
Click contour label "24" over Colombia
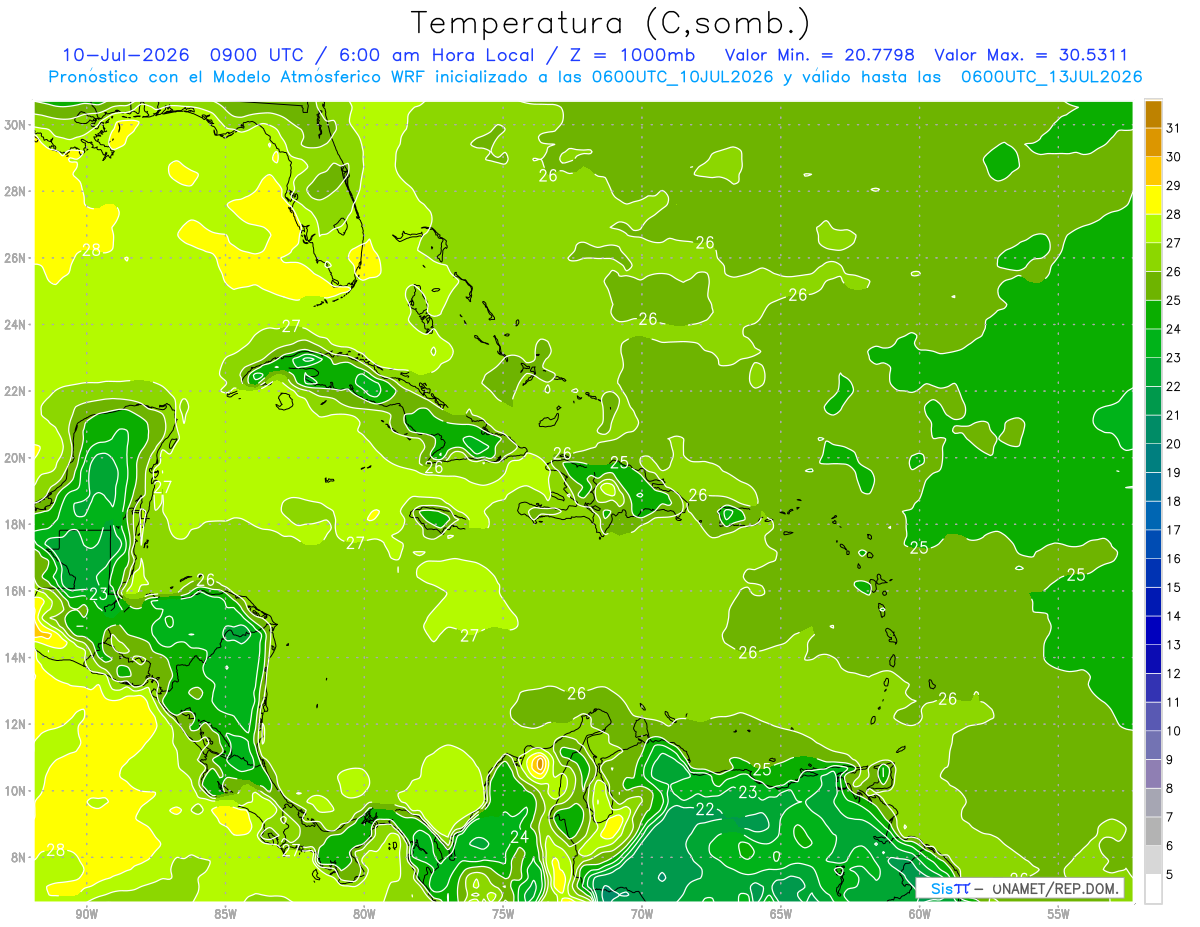(x=519, y=837)
